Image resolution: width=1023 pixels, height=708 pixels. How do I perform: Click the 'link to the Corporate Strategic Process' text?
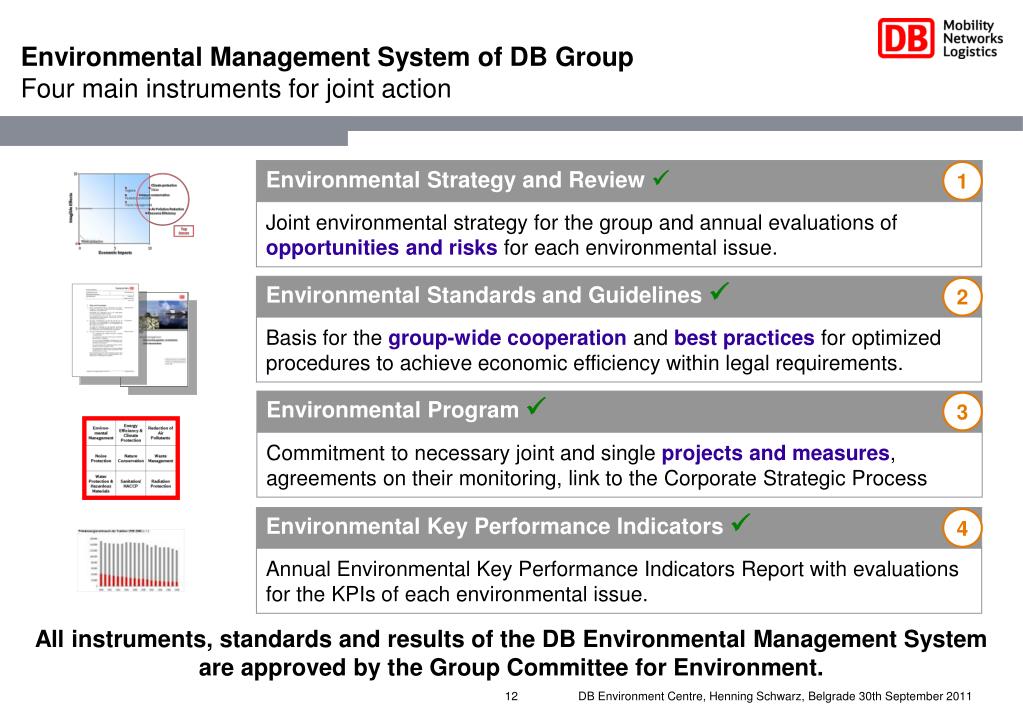tap(747, 478)
